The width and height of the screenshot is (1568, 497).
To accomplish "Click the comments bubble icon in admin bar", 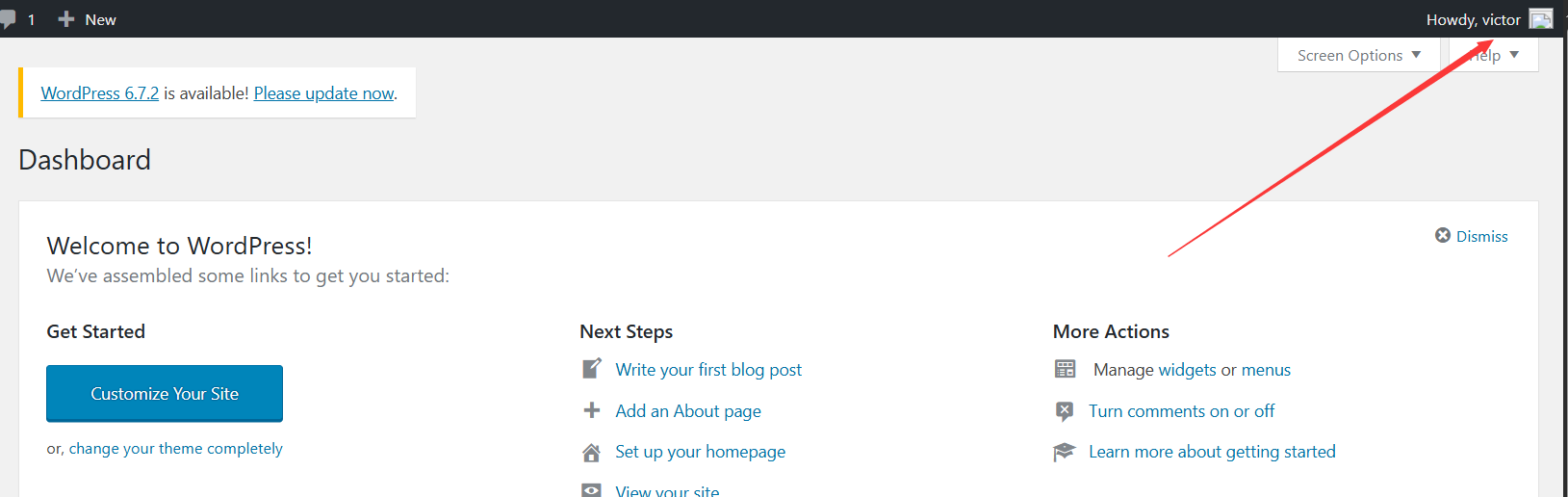I will (8, 20).
